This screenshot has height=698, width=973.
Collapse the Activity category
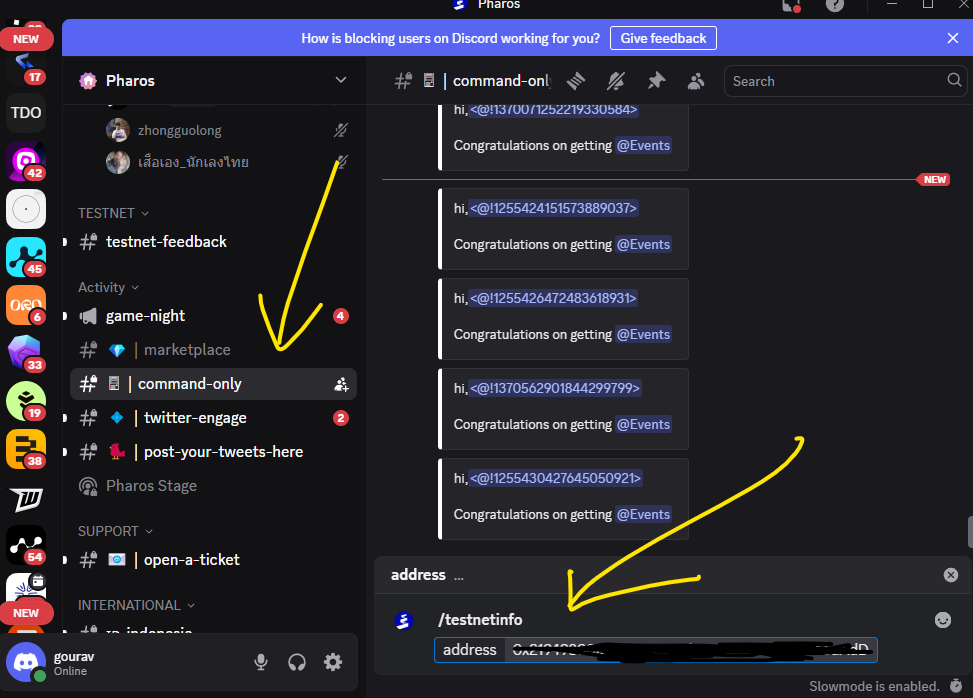tap(109, 287)
